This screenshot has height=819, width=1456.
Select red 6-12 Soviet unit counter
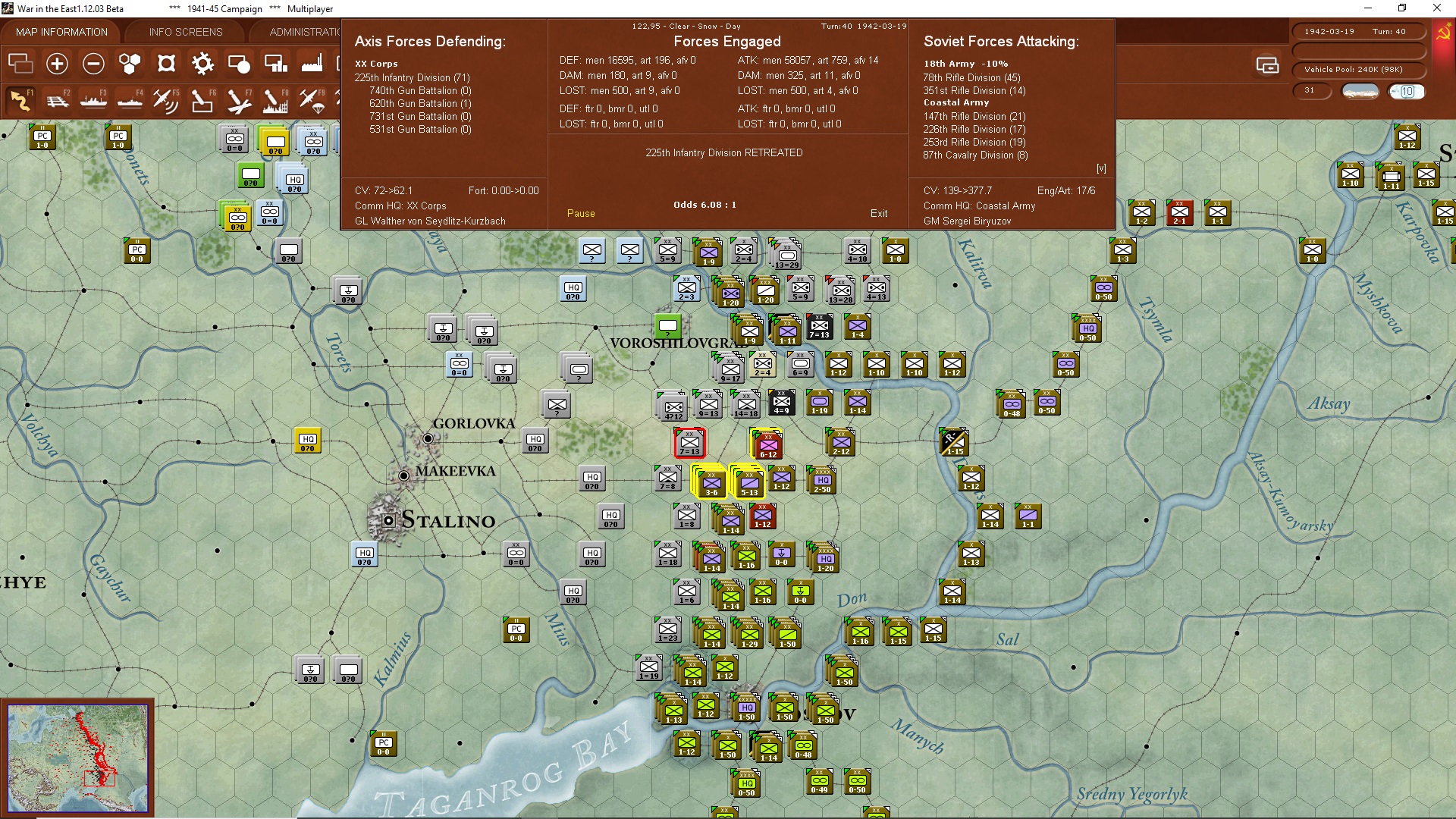pyautogui.click(x=768, y=445)
